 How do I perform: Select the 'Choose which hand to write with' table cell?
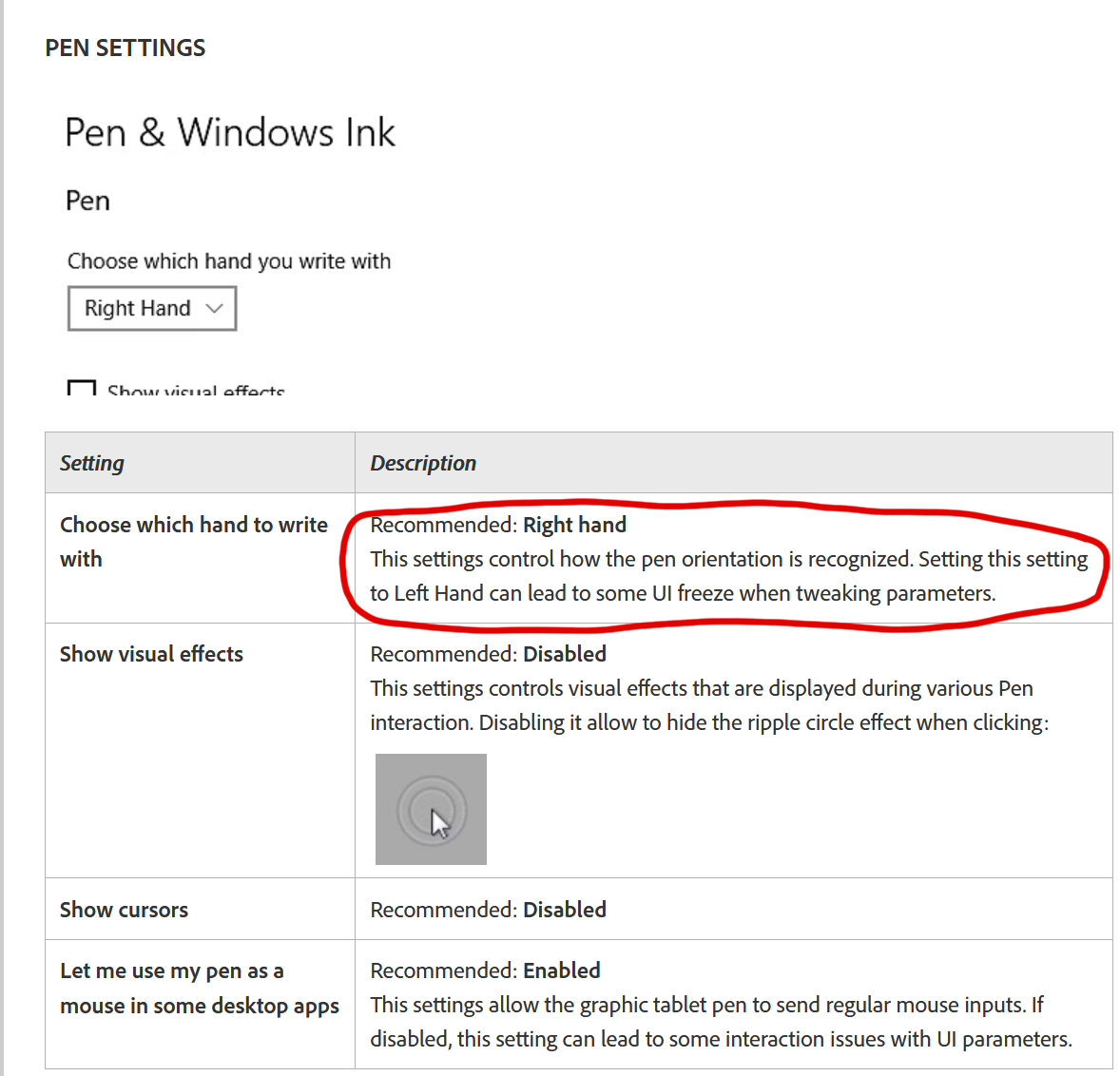coord(194,542)
